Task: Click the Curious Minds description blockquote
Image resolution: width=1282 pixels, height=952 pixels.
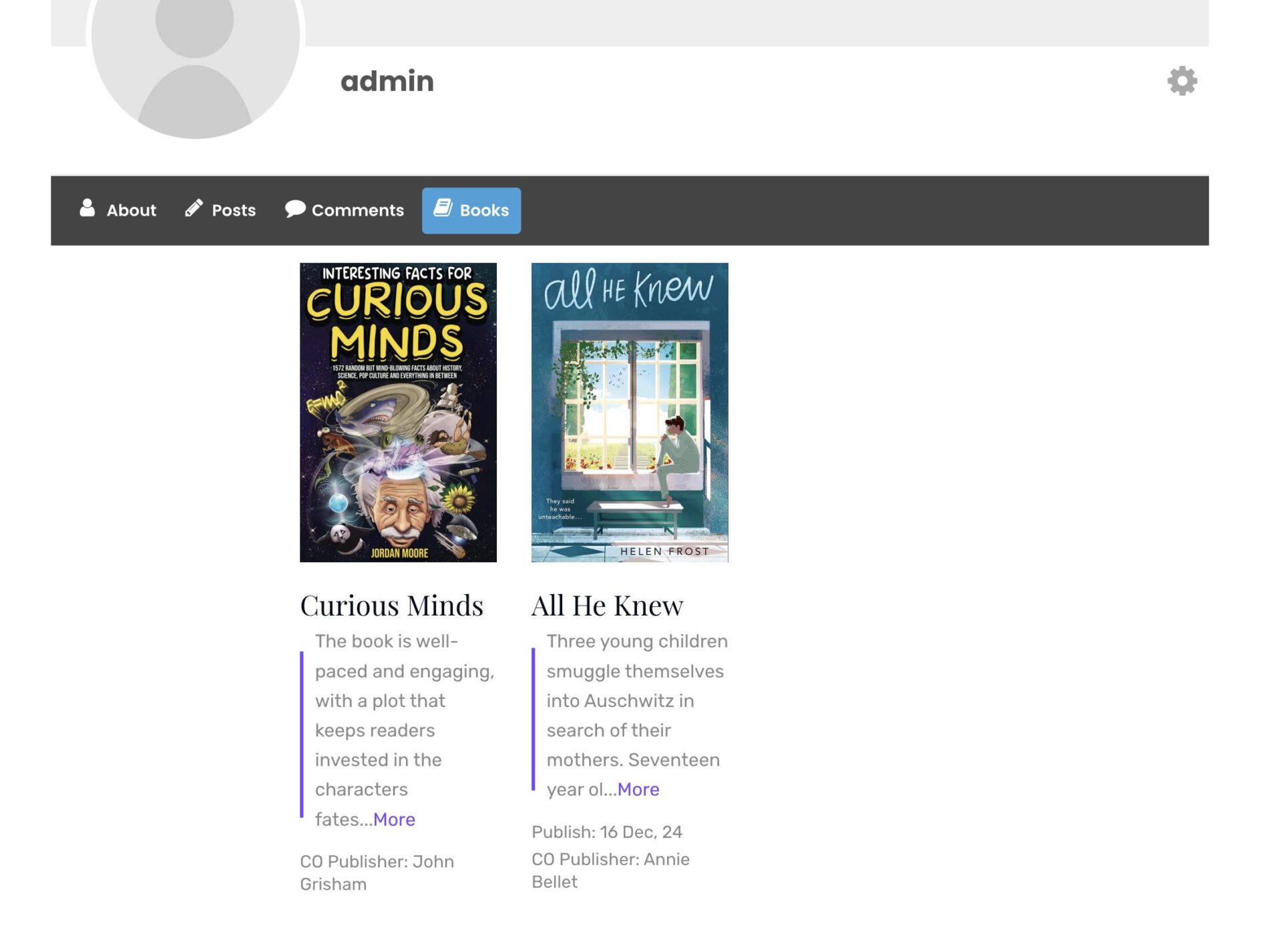Action: [x=399, y=730]
